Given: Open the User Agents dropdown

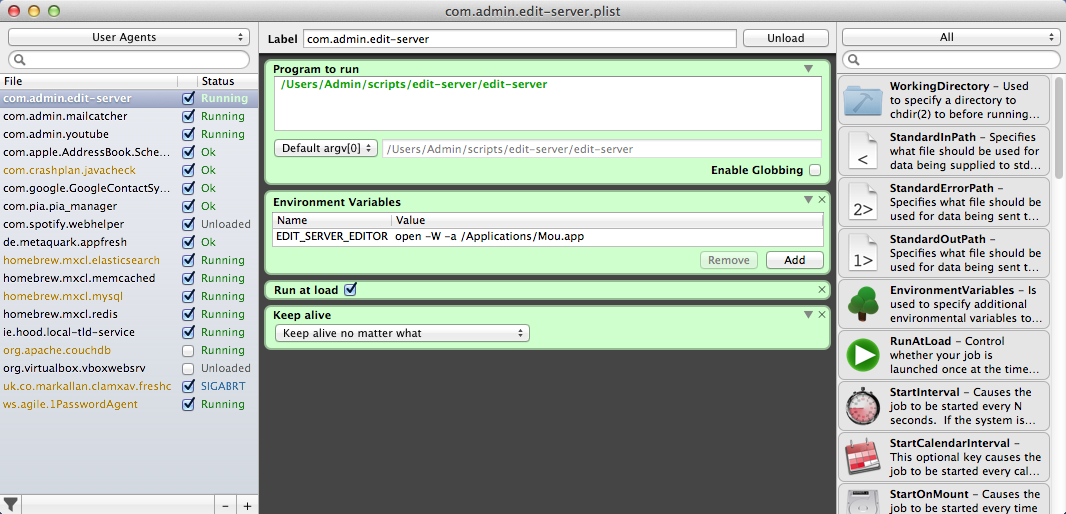Looking at the screenshot, I should tap(129, 37).
